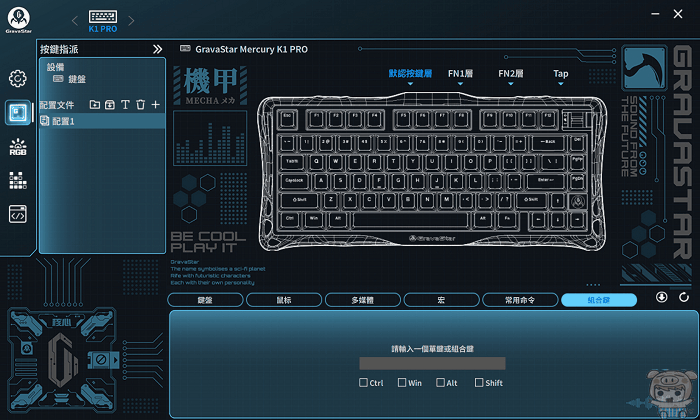
Task: Switch to the Tap layer tab
Action: click(x=561, y=74)
